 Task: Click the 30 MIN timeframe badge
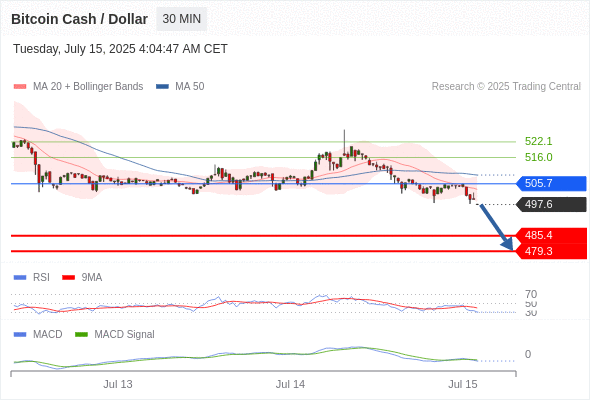pyautogui.click(x=181, y=19)
